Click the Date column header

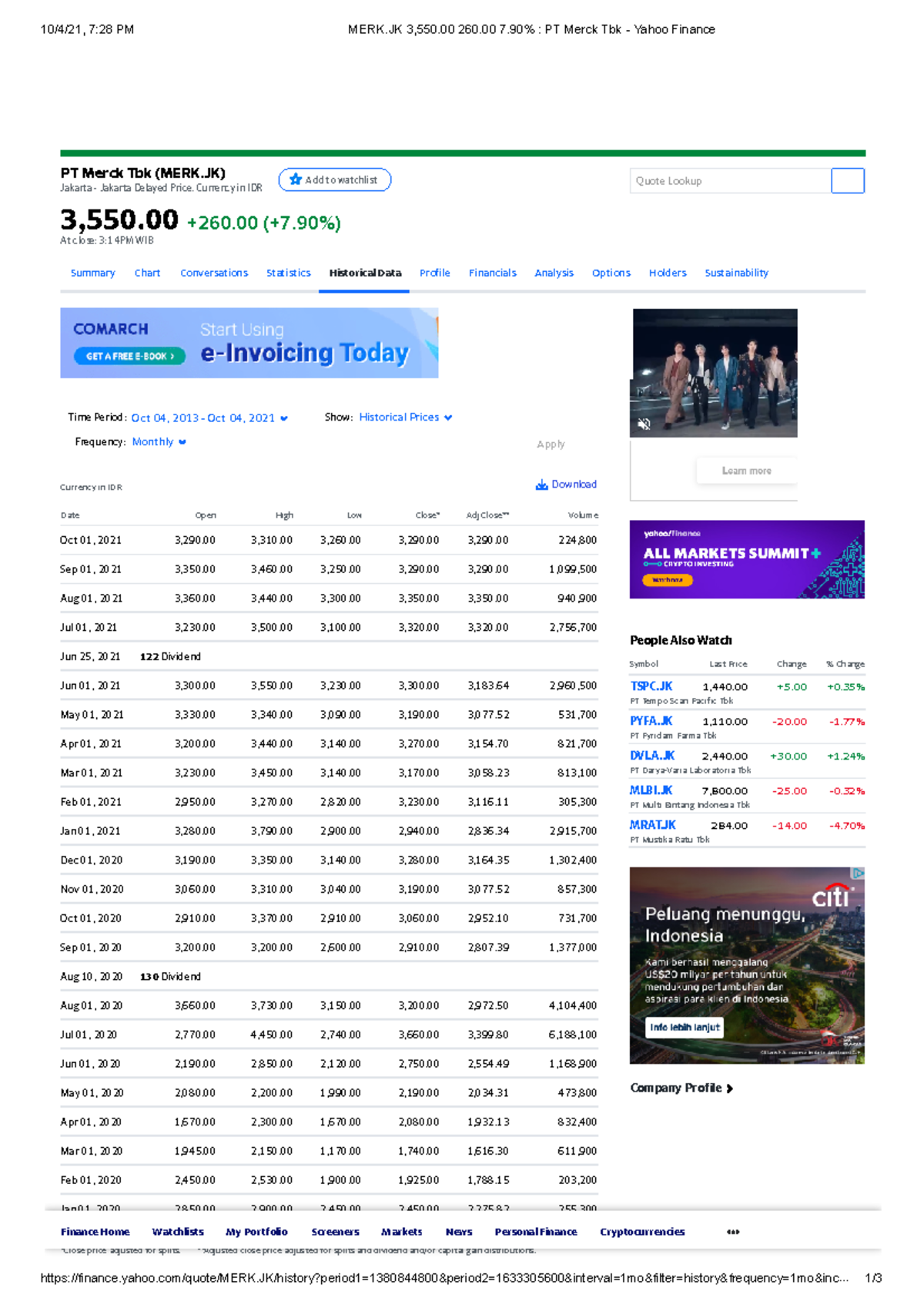click(x=70, y=515)
